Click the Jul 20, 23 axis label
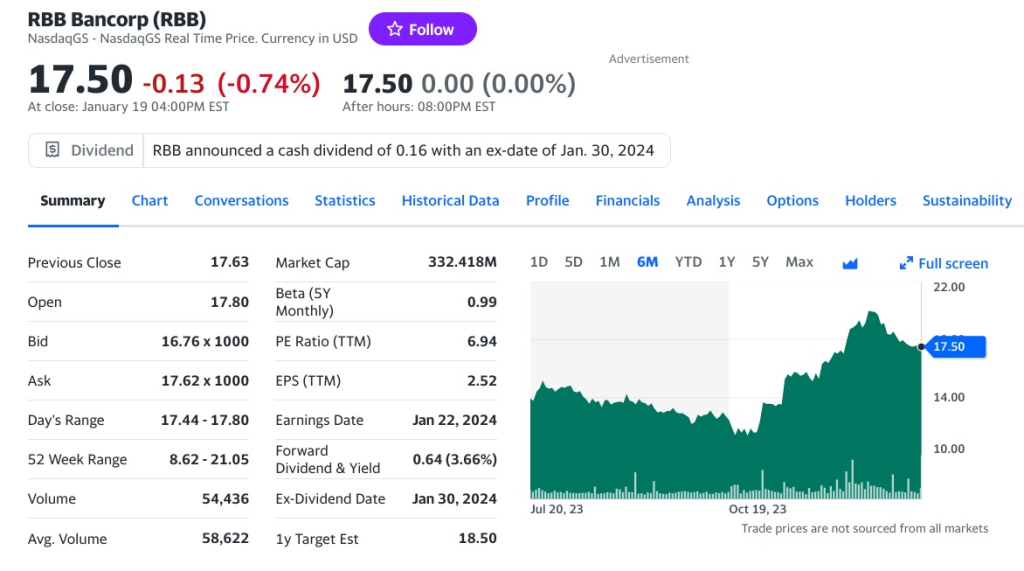1024x571 pixels. pos(556,509)
